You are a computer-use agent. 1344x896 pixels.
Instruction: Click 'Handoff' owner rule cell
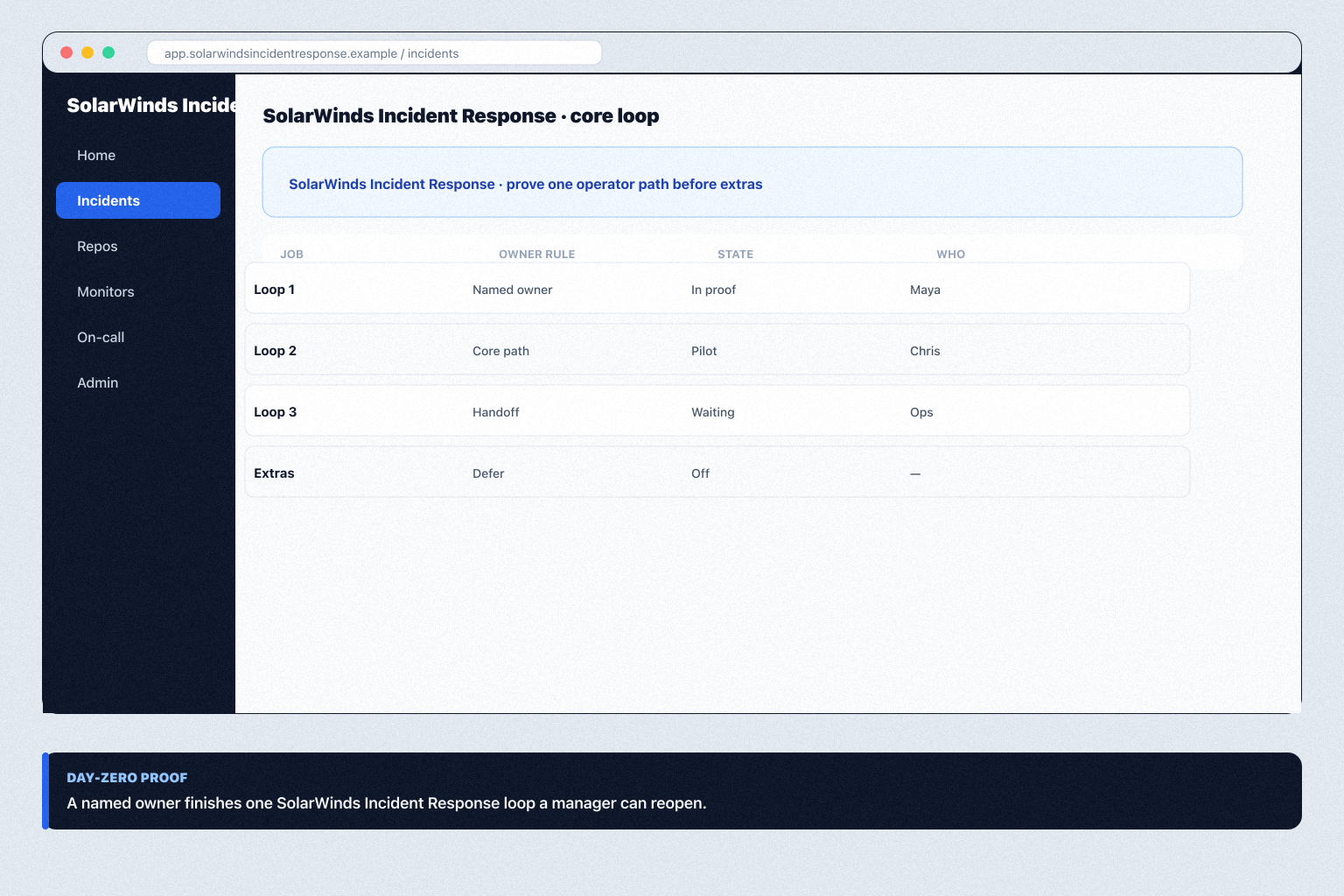[496, 412]
